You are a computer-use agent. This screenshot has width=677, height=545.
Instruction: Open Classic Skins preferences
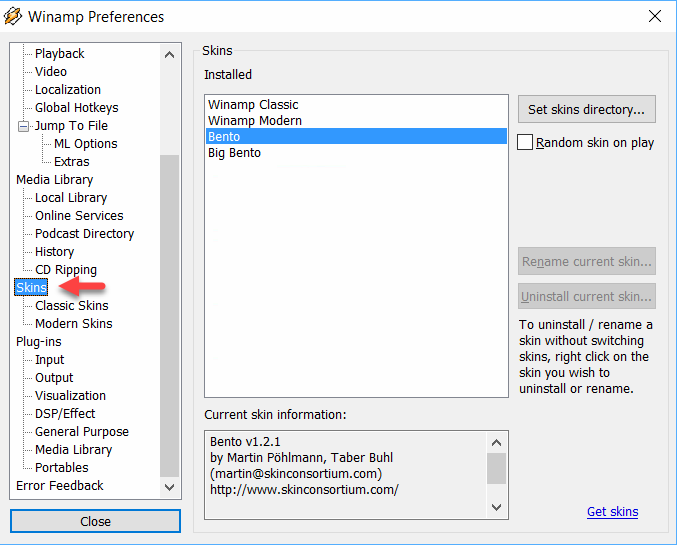coord(72,306)
